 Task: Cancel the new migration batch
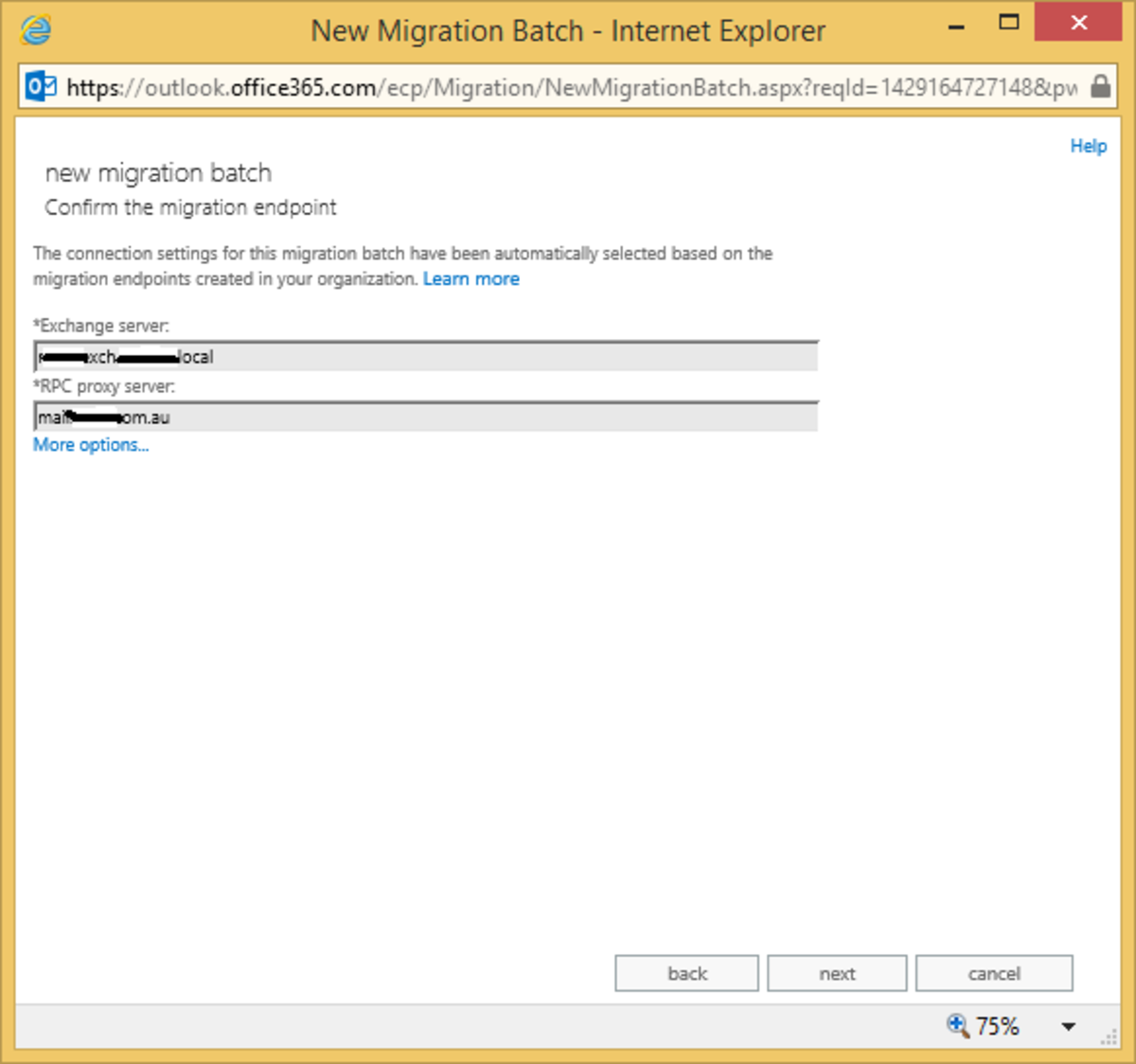point(994,973)
